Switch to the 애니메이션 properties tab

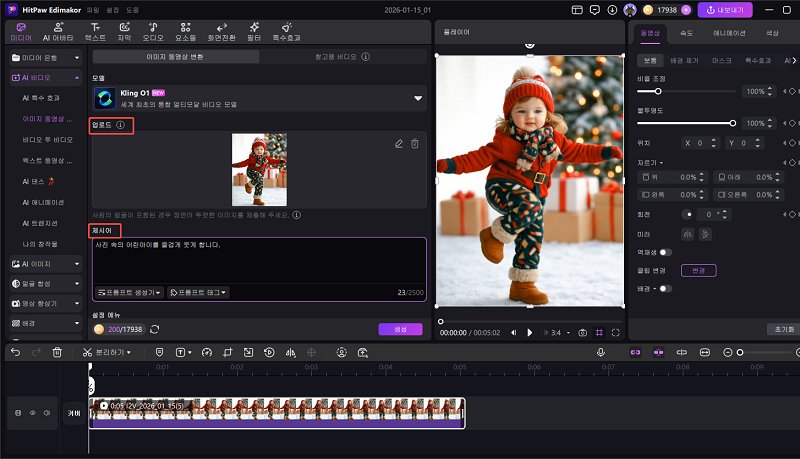[727, 33]
